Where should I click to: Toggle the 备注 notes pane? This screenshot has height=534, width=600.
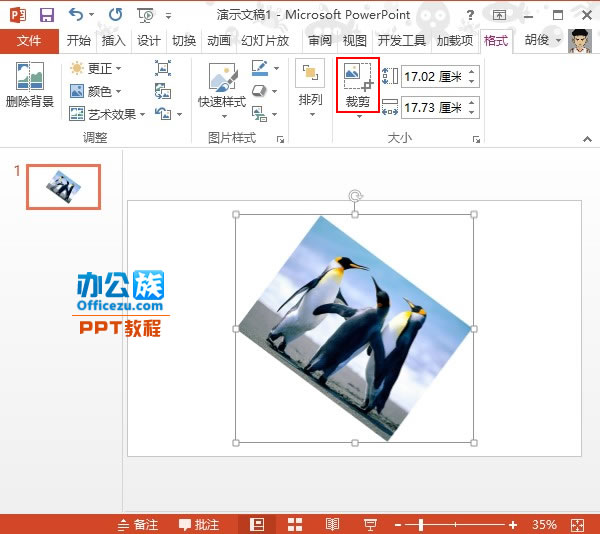[138, 524]
